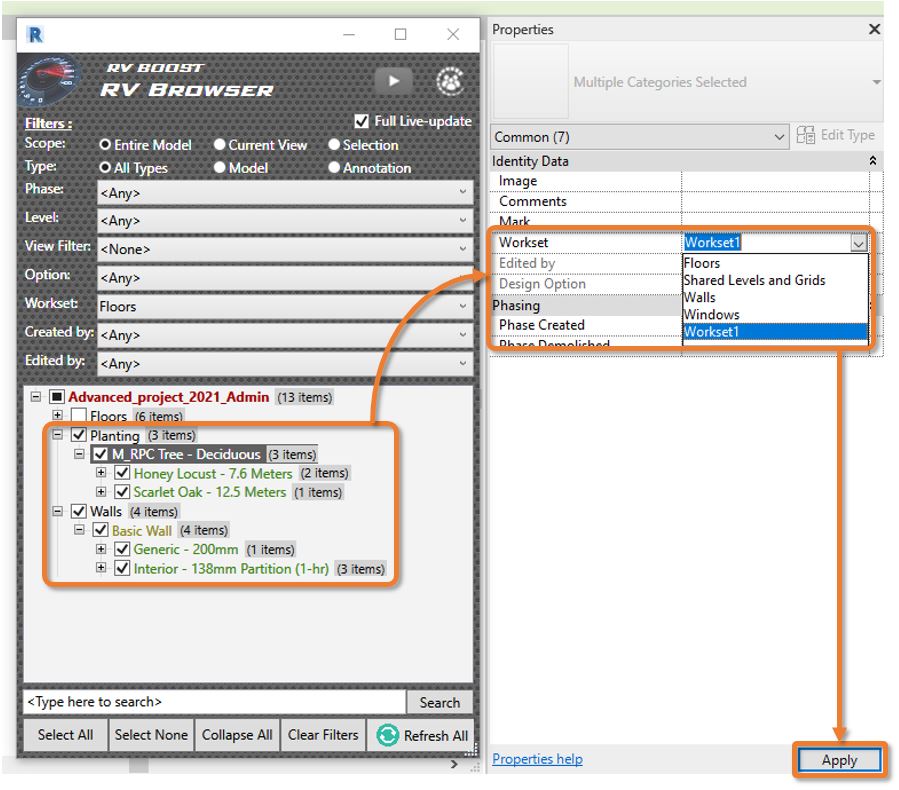
Task: Open the View Filter dropdown
Action: tap(285, 249)
